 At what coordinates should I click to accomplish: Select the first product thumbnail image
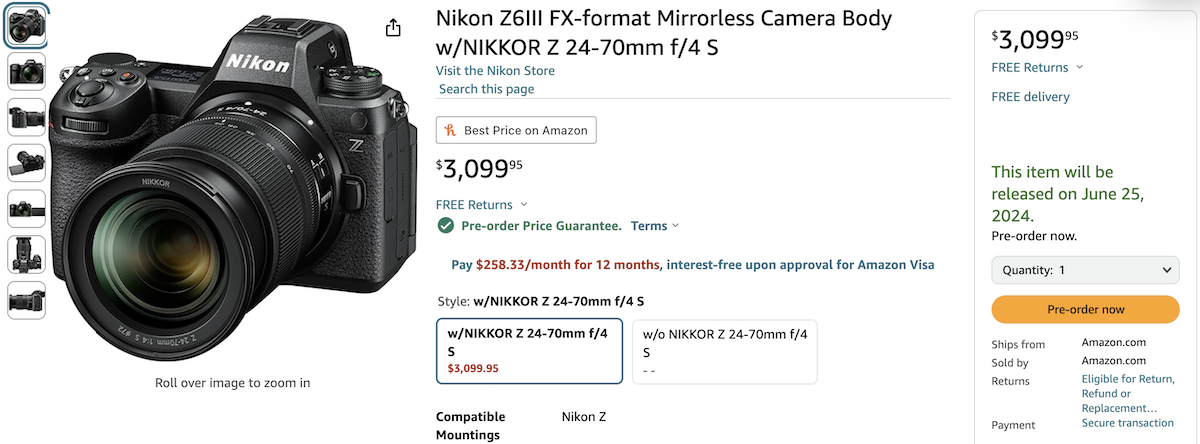click(x=26, y=26)
